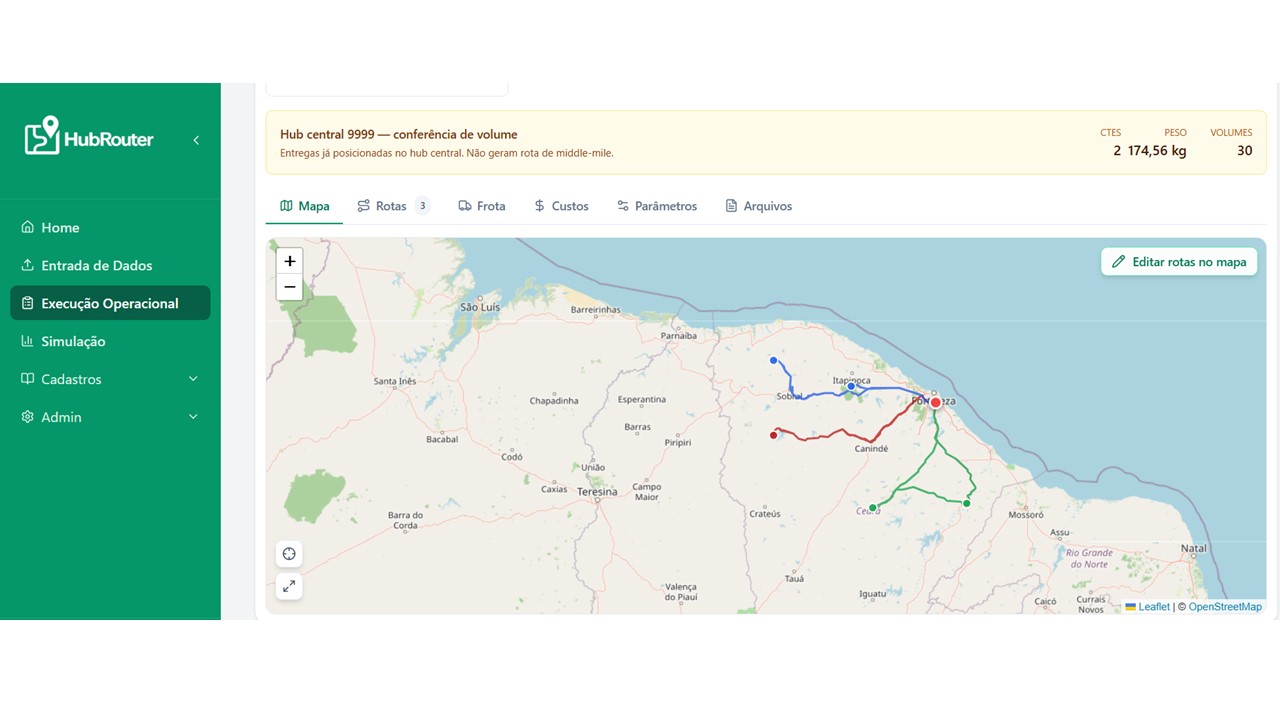This screenshot has height=720, width=1280.
Task: Collapse the sidebar with the chevron
Action: point(196,140)
